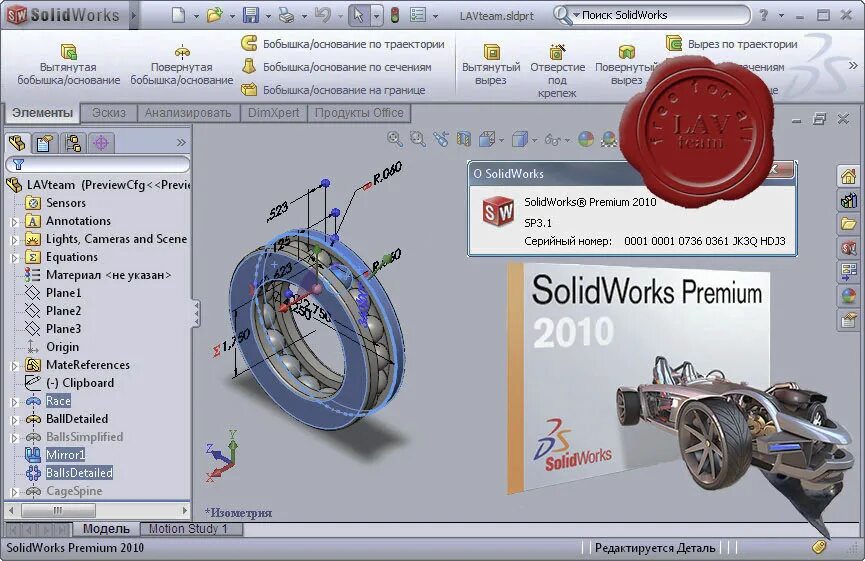Click the Extruded Cut (Вытянутый вырез) icon
Image resolution: width=865 pixels, height=561 pixels.
(491, 52)
